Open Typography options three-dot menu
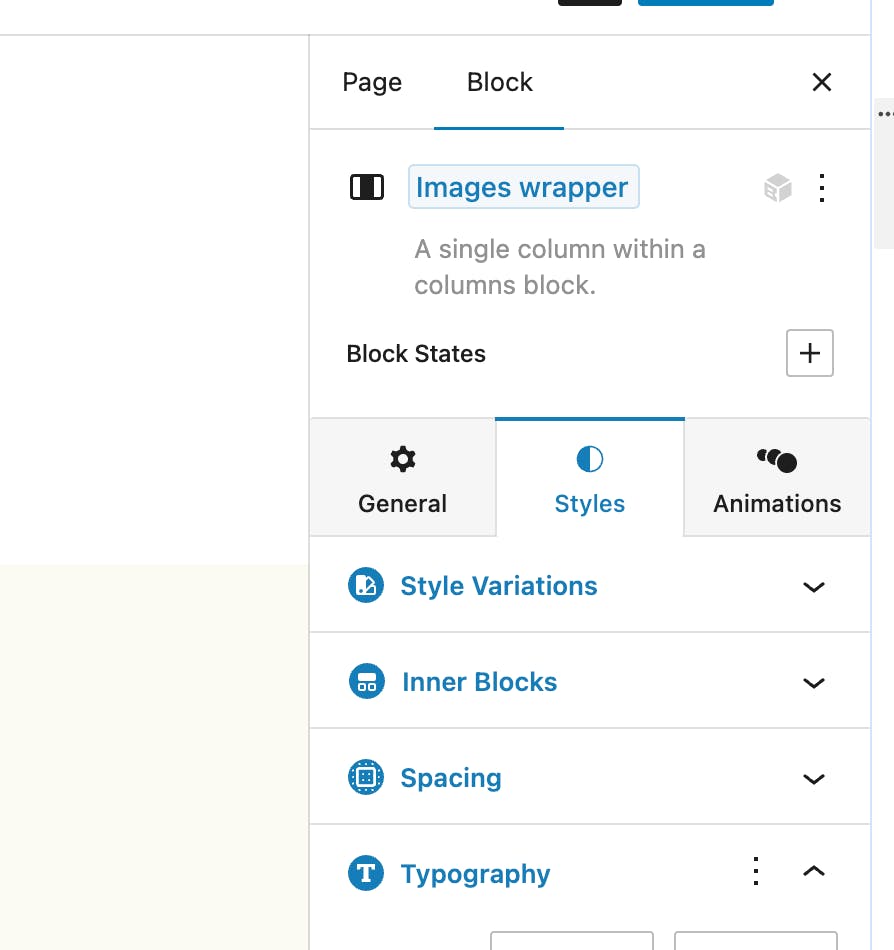This screenshot has height=950, width=894. (x=757, y=872)
